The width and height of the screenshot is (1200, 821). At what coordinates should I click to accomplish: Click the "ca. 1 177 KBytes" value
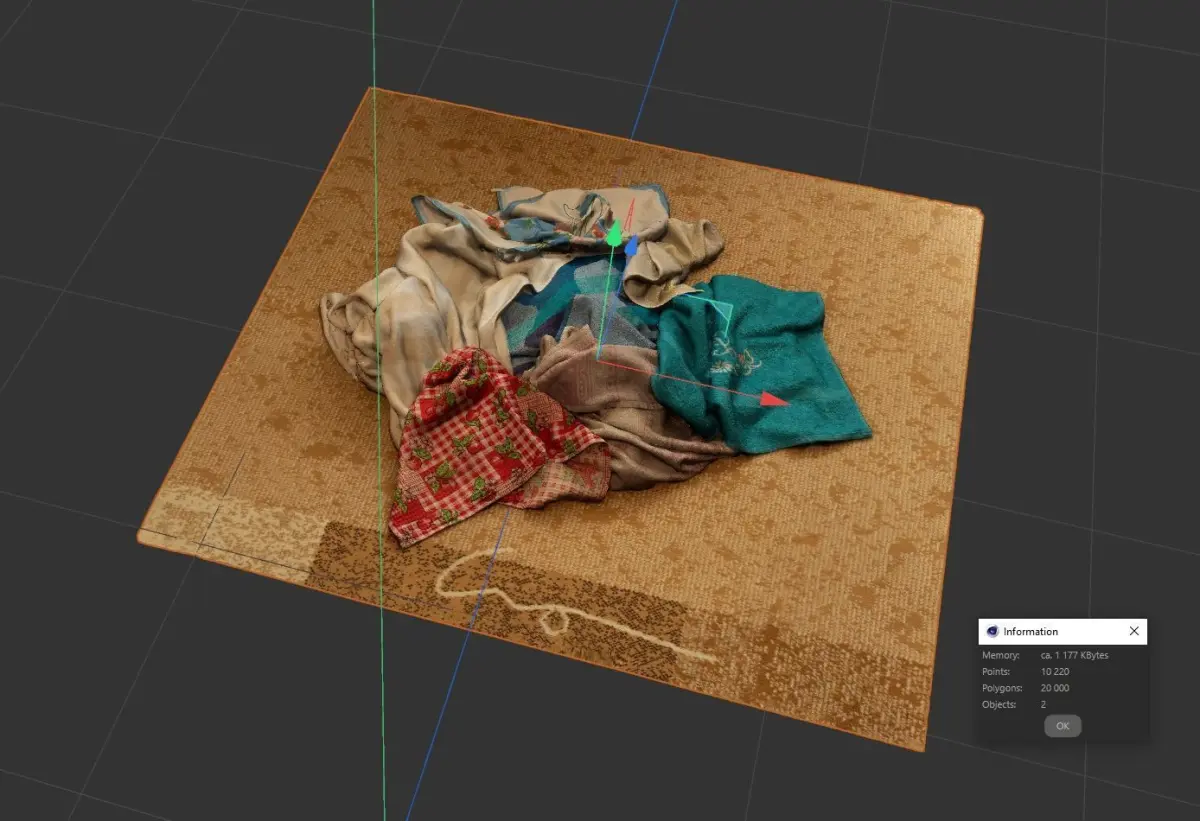pos(1074,655)
